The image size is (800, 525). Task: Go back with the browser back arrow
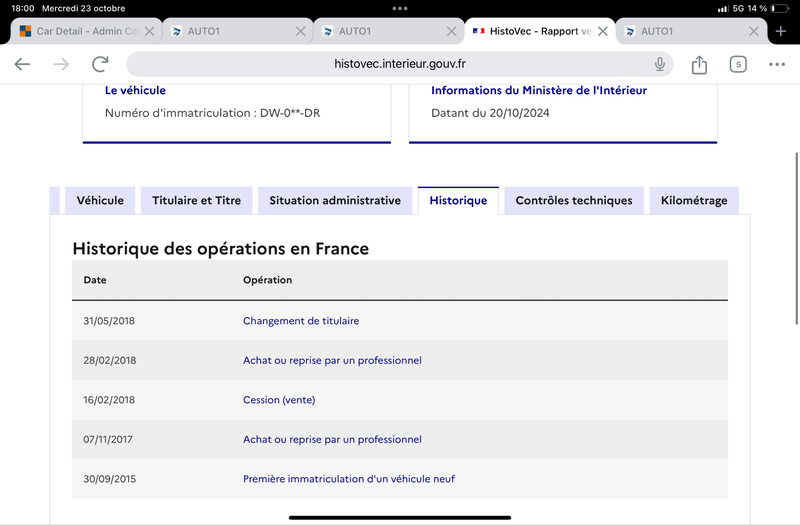click(x=22, y=64)
